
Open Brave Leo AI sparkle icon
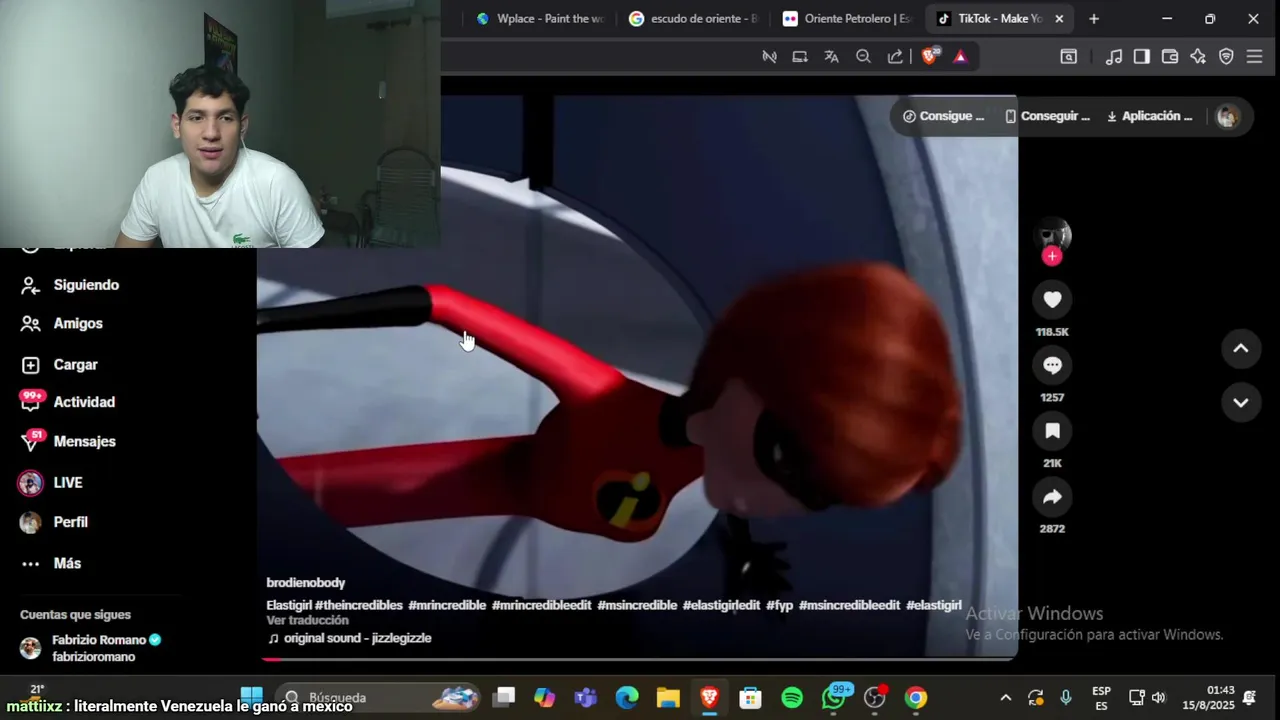(x=1198, y=57)
